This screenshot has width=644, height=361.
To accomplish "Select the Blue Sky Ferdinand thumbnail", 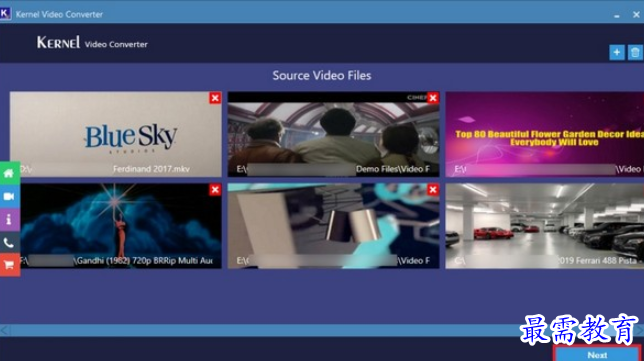I will click(115, 134).
